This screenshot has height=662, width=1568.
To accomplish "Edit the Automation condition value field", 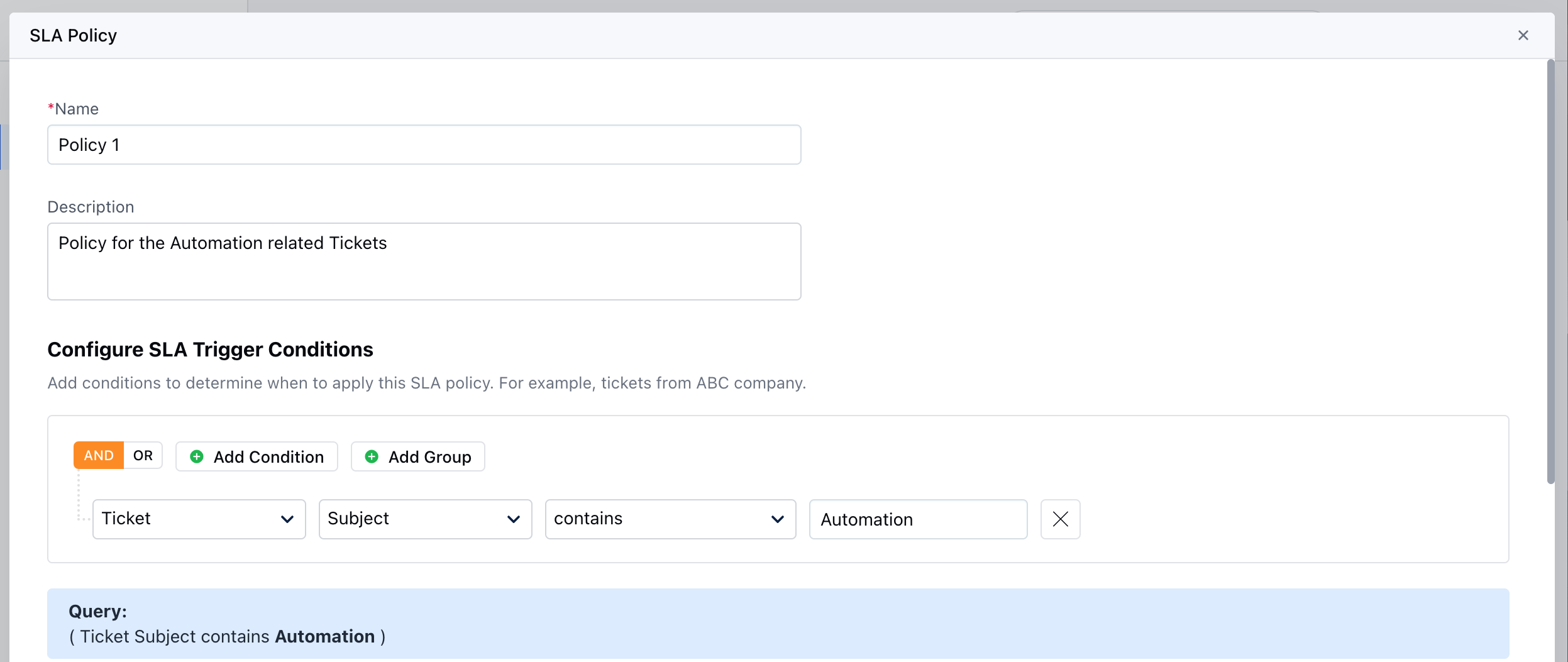I will click(918, 519).
